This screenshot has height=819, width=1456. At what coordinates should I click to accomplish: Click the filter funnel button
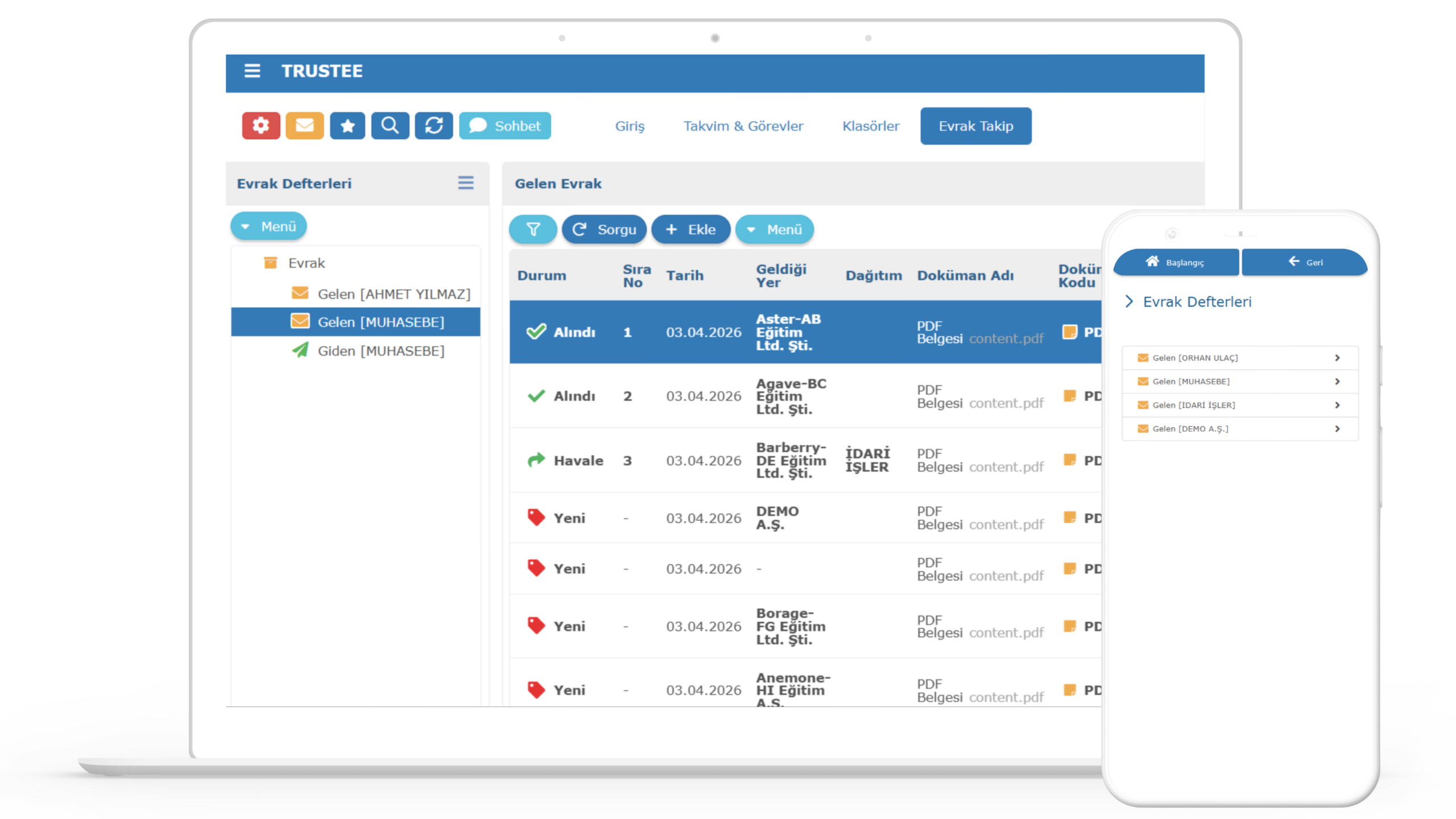click(533, 229)
